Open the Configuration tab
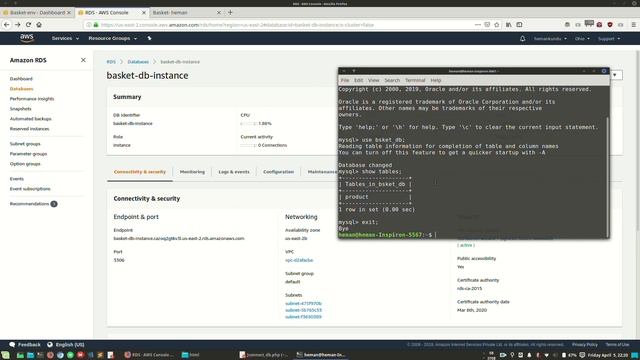 [x=278, y=172]
